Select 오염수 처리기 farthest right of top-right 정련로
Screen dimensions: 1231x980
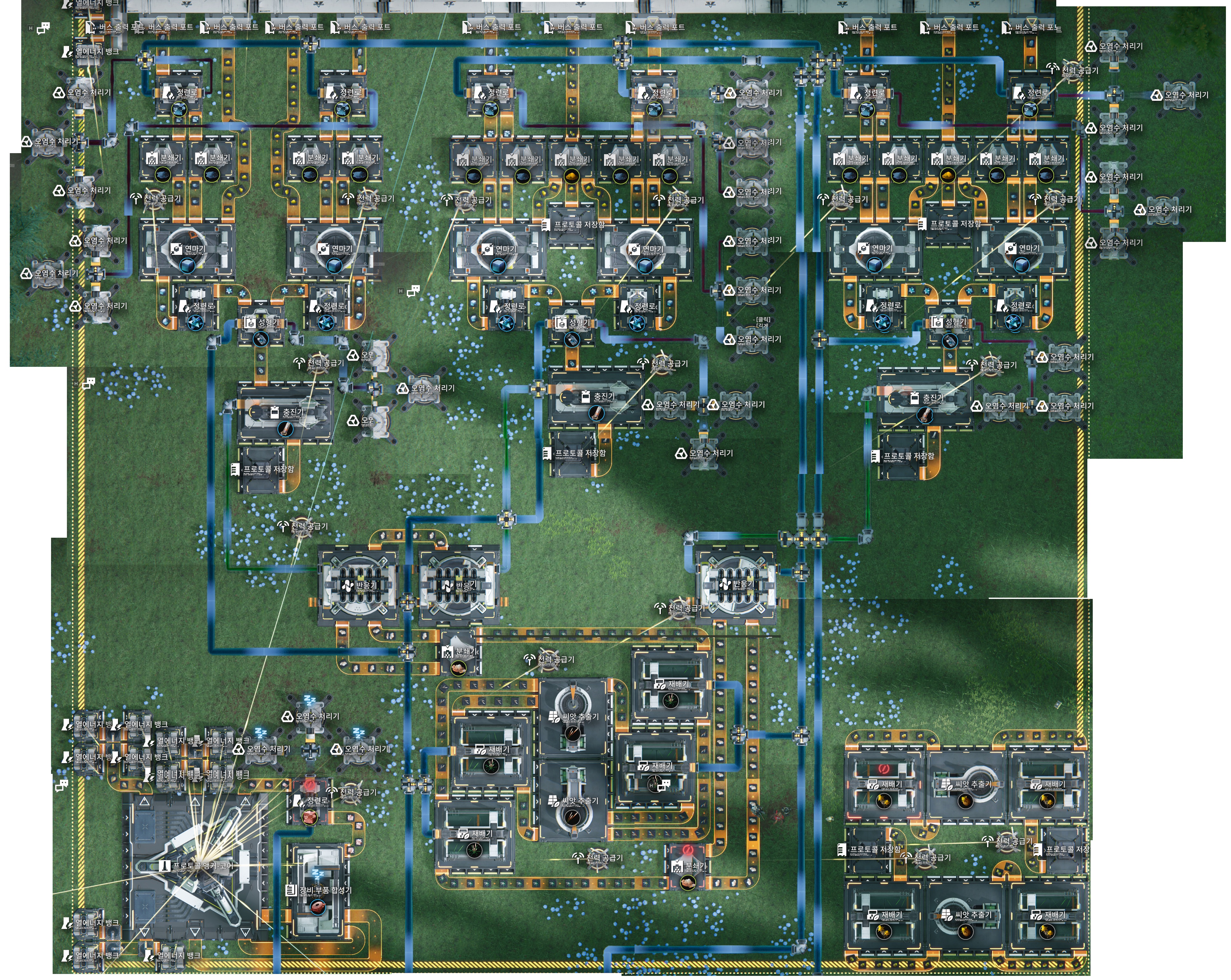(1179, 95)
